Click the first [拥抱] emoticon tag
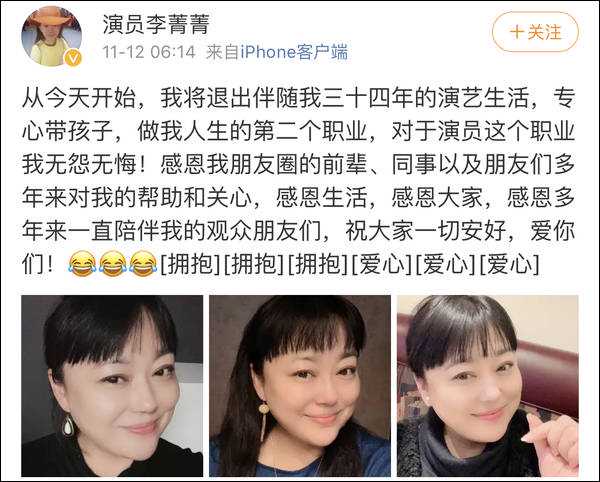The height and width of the screenshot is (482, 600). pyautogui.click(x=190, y=264)
